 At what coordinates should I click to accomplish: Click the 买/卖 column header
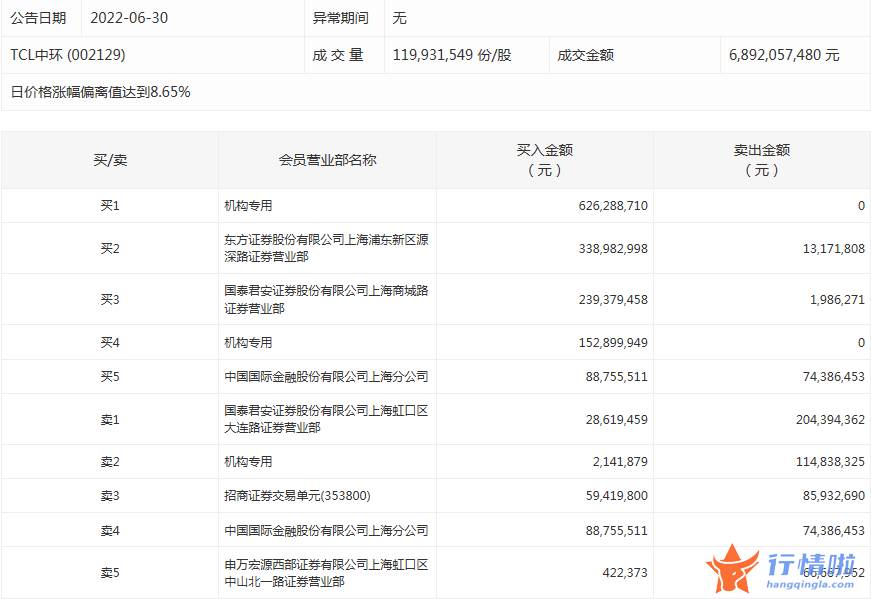pyautogui.click(x=110, y=160)
